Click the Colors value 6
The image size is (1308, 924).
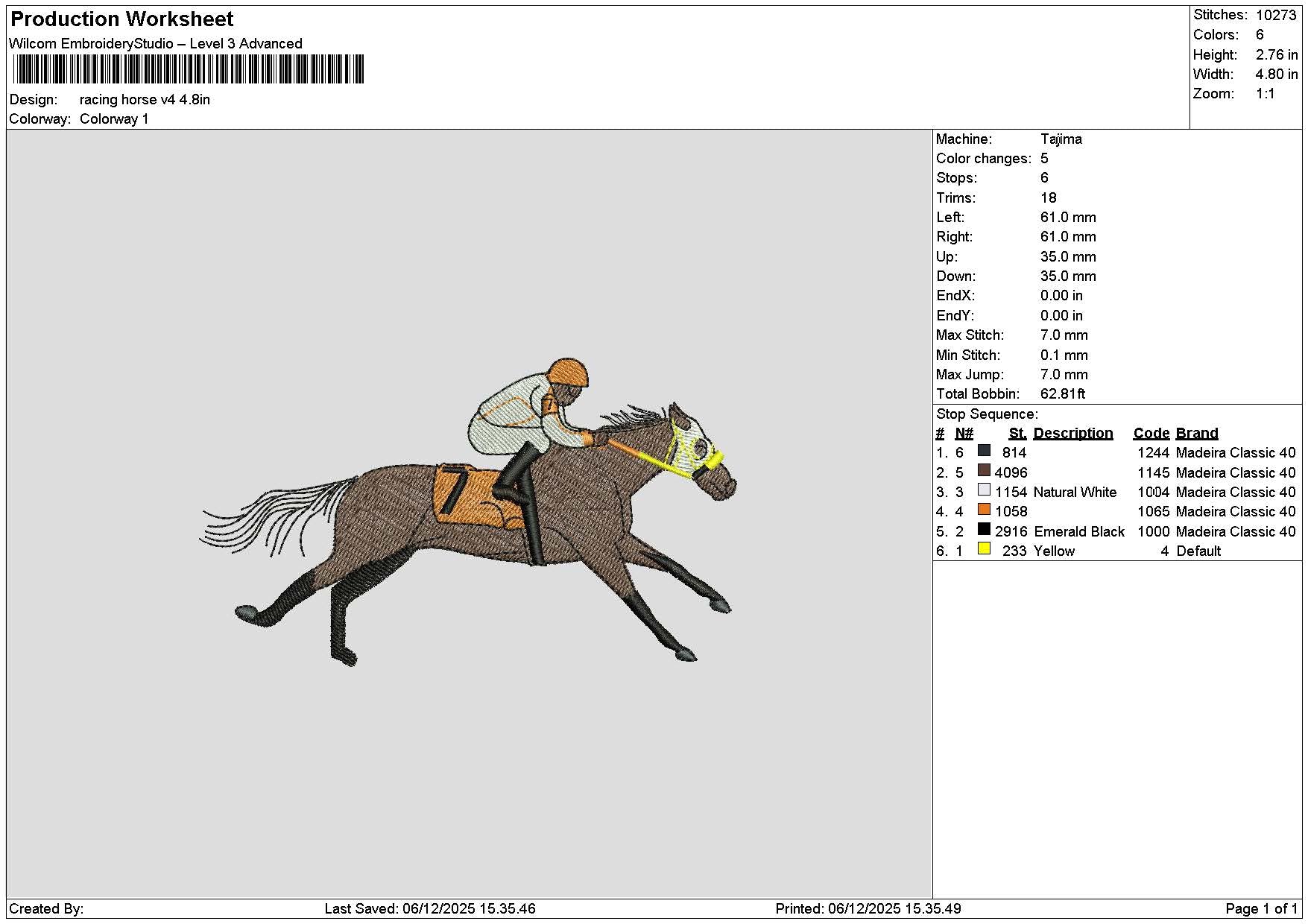[1260, 34]
